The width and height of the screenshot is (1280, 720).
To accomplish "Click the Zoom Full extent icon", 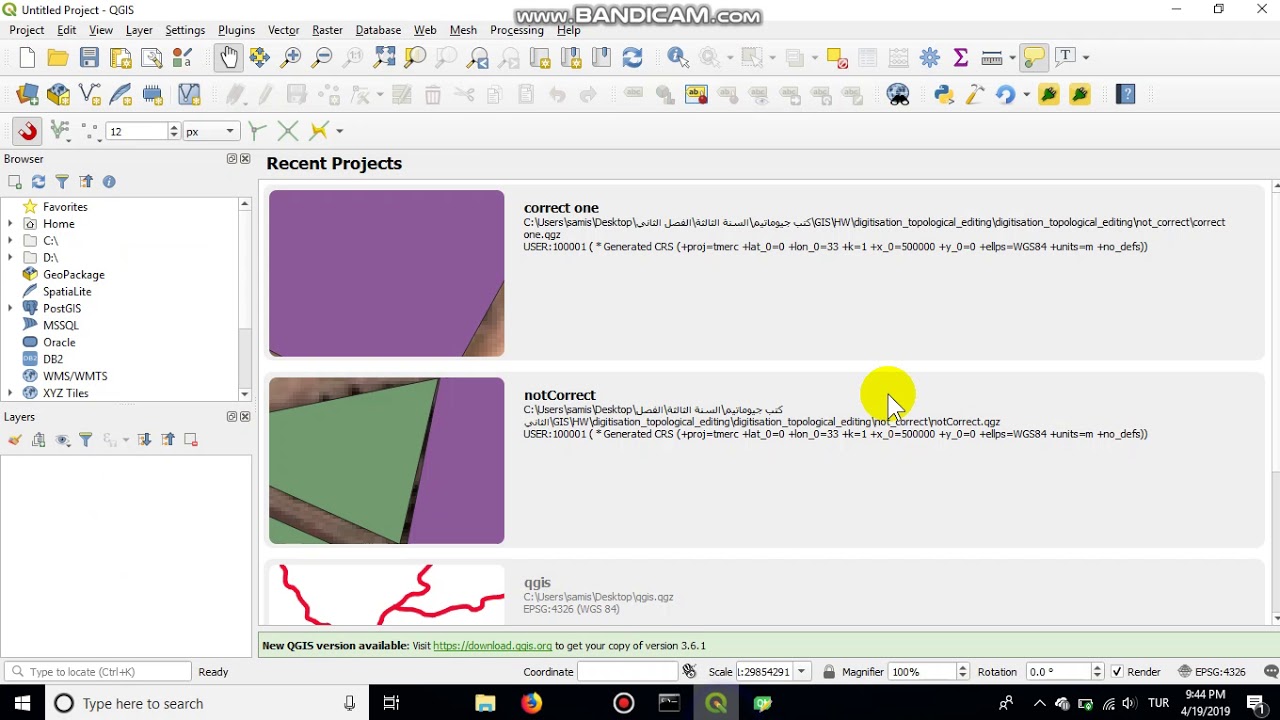I will click(x=384, y=58).
